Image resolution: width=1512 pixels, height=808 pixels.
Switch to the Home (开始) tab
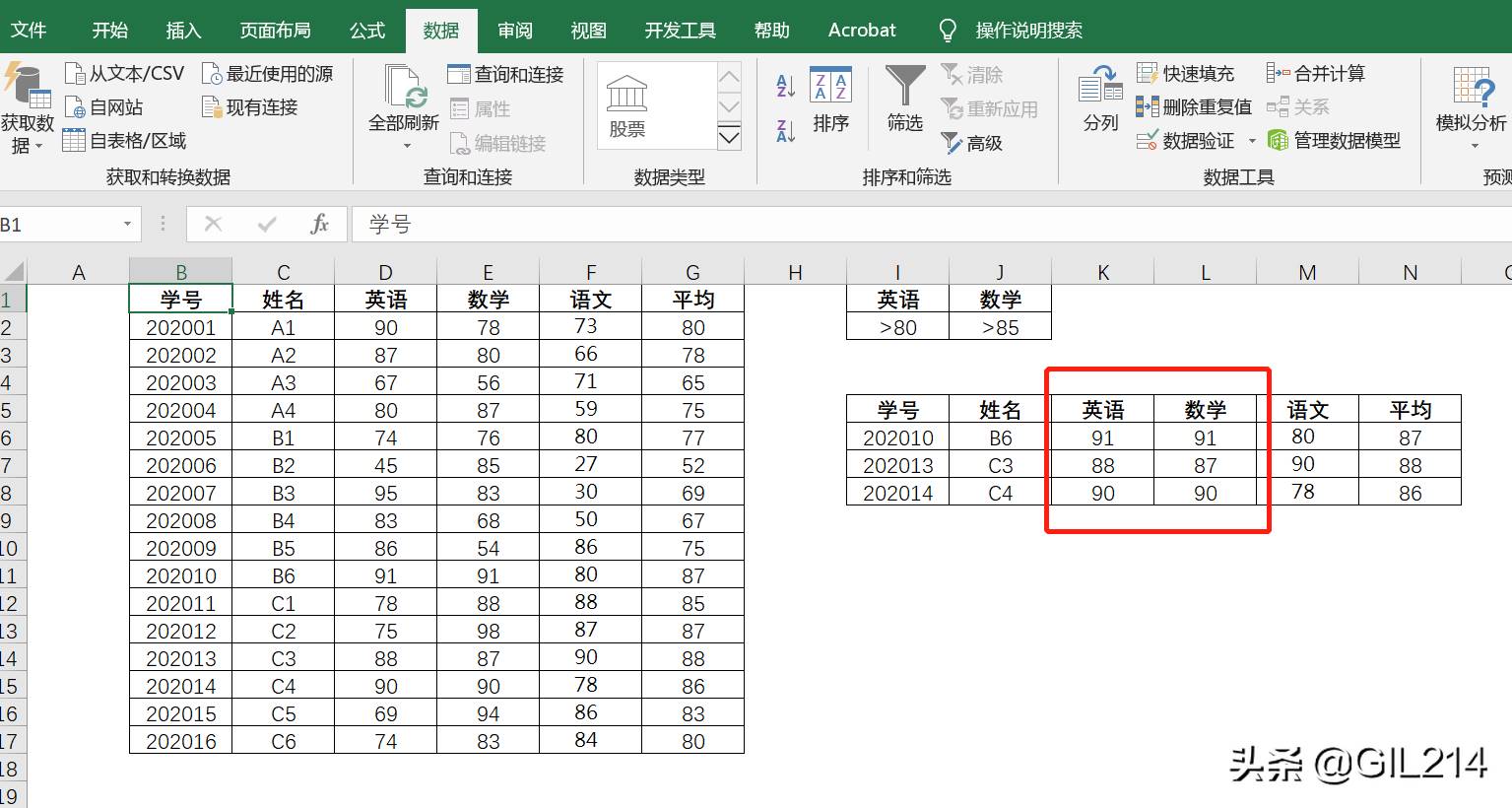(x=109, y=31)
